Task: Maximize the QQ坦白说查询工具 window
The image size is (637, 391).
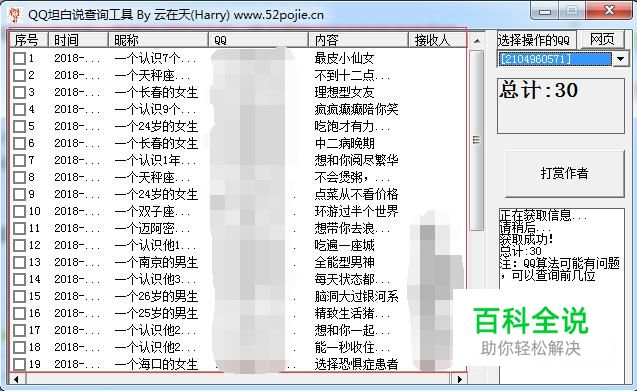Action: tap(572, 11)
